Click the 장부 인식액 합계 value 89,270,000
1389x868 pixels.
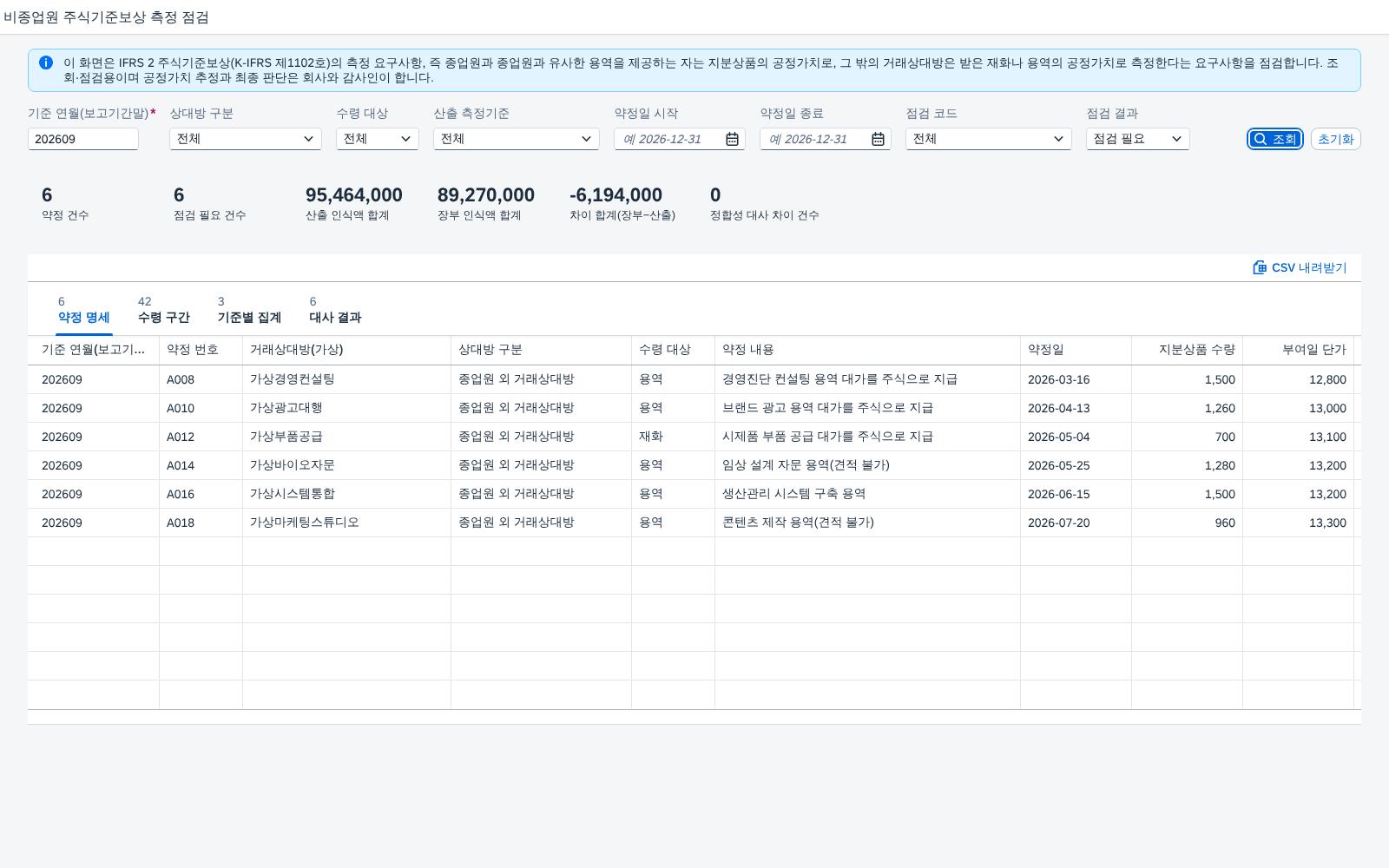click(x=486, y=195)
